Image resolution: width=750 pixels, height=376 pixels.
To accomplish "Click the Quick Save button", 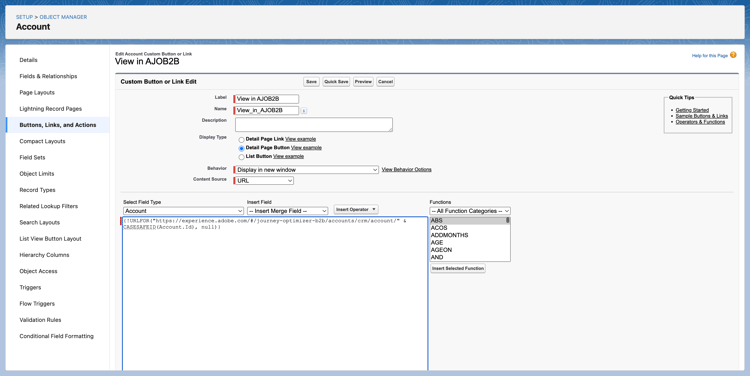I will coord(336,82).
